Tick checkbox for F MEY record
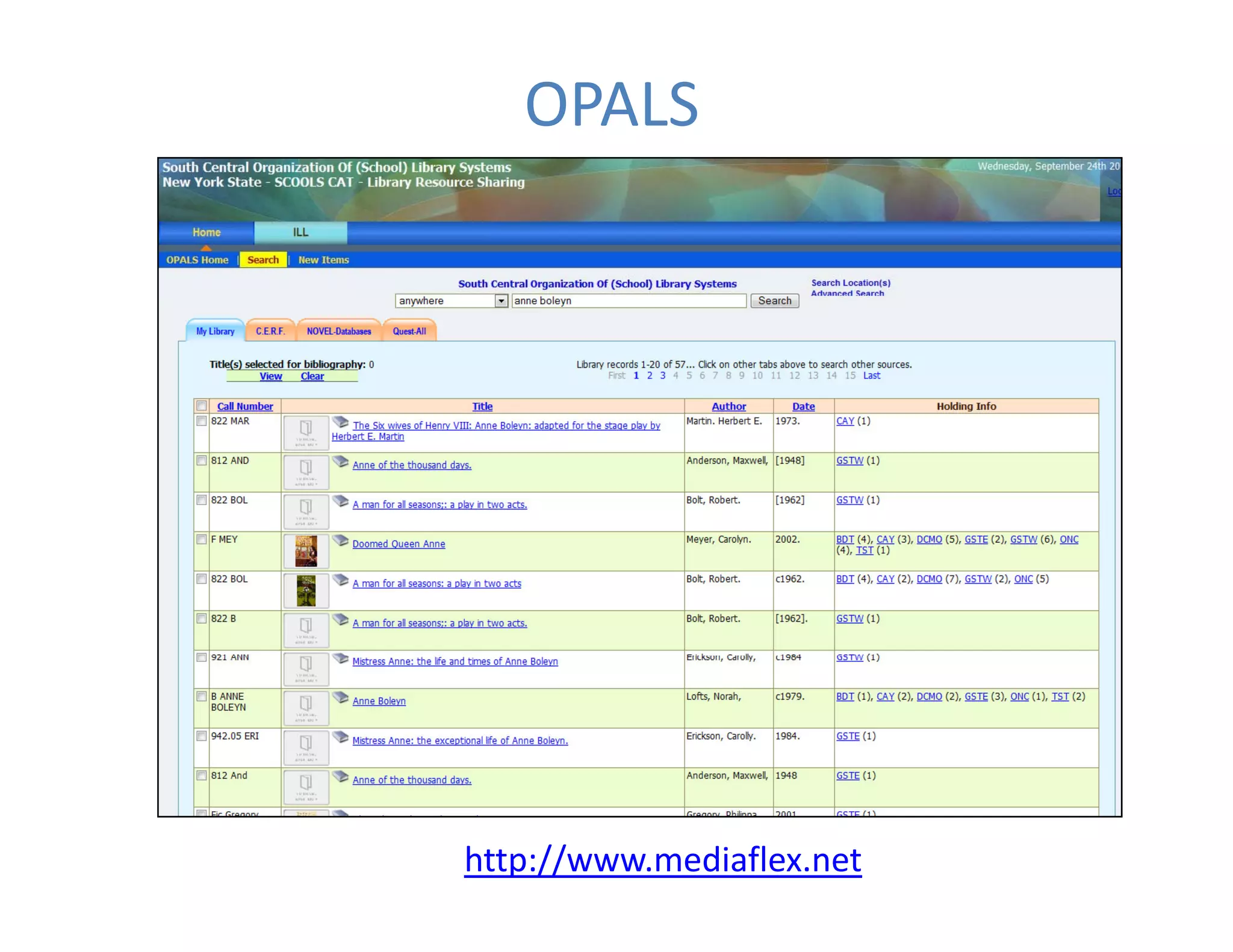The width and height of the screenshot is (1233, 952). point(202,540)
